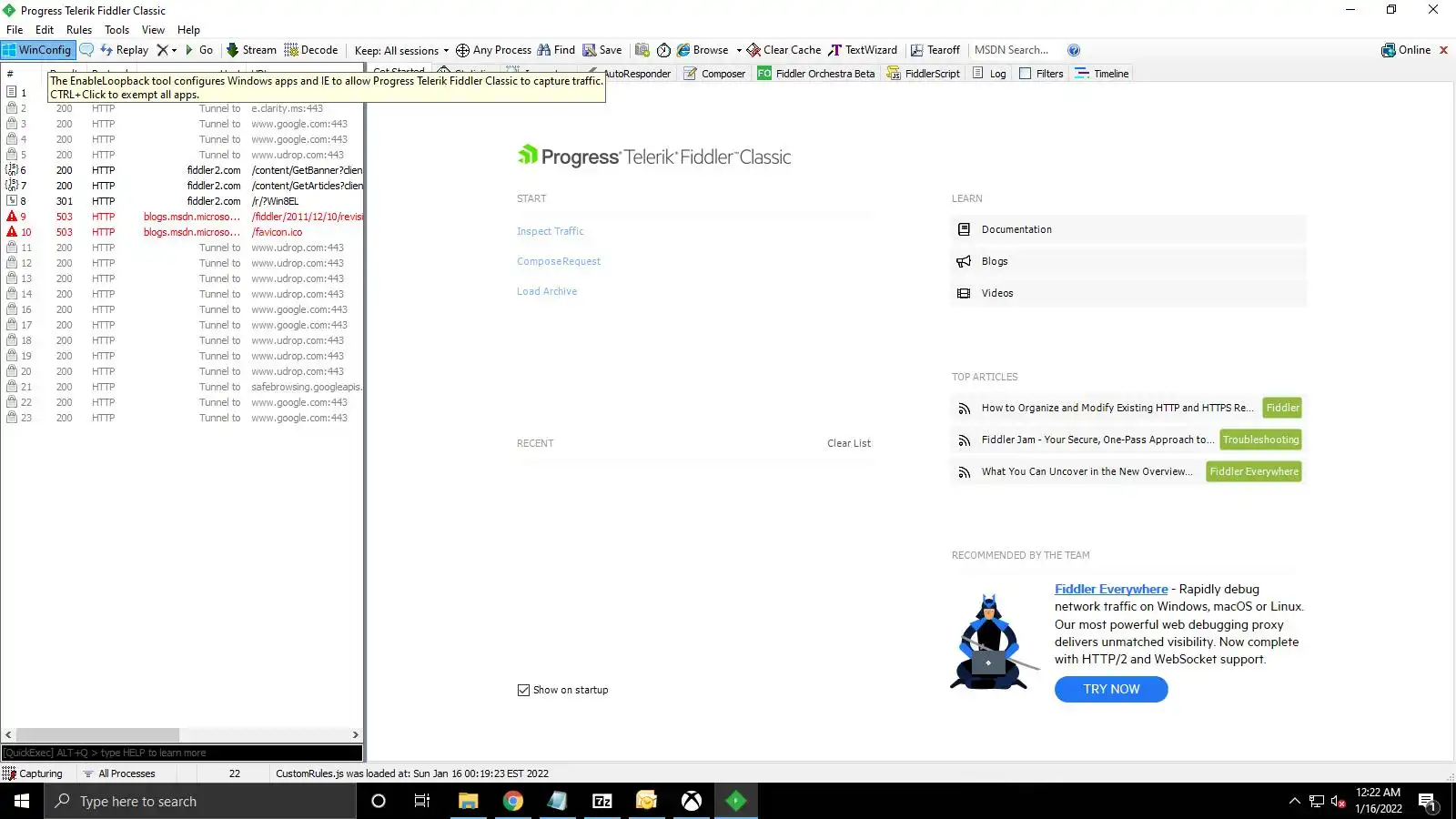Open the Documentation learn item
The width and height of the screenshot is (1456, 819).
(1128, 229)
